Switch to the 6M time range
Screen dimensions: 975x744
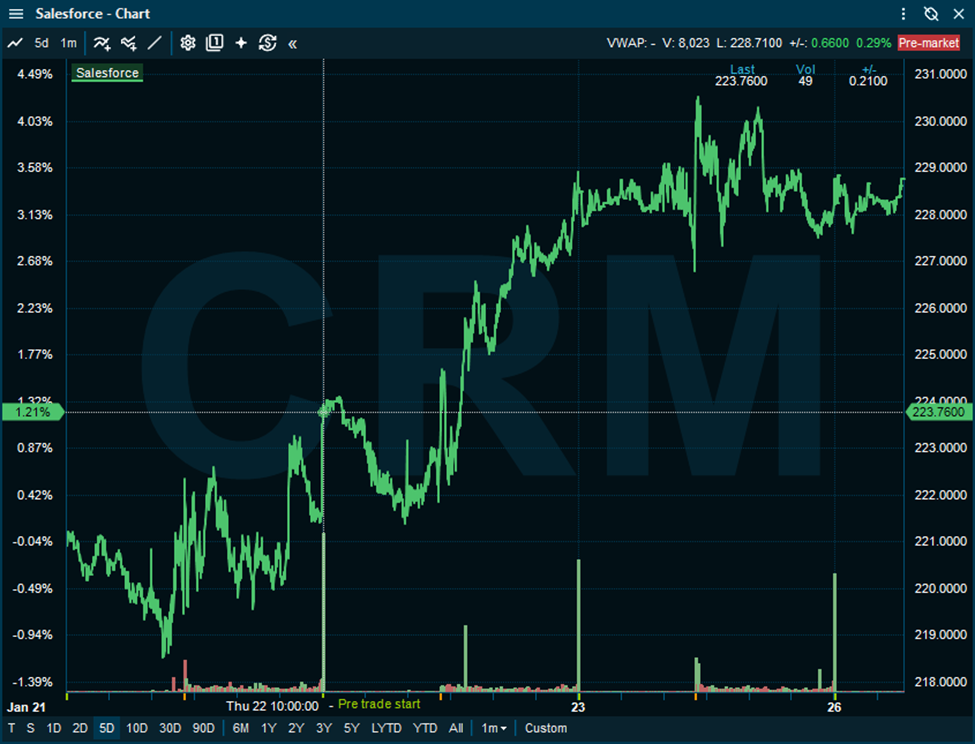tap(241, 728)
